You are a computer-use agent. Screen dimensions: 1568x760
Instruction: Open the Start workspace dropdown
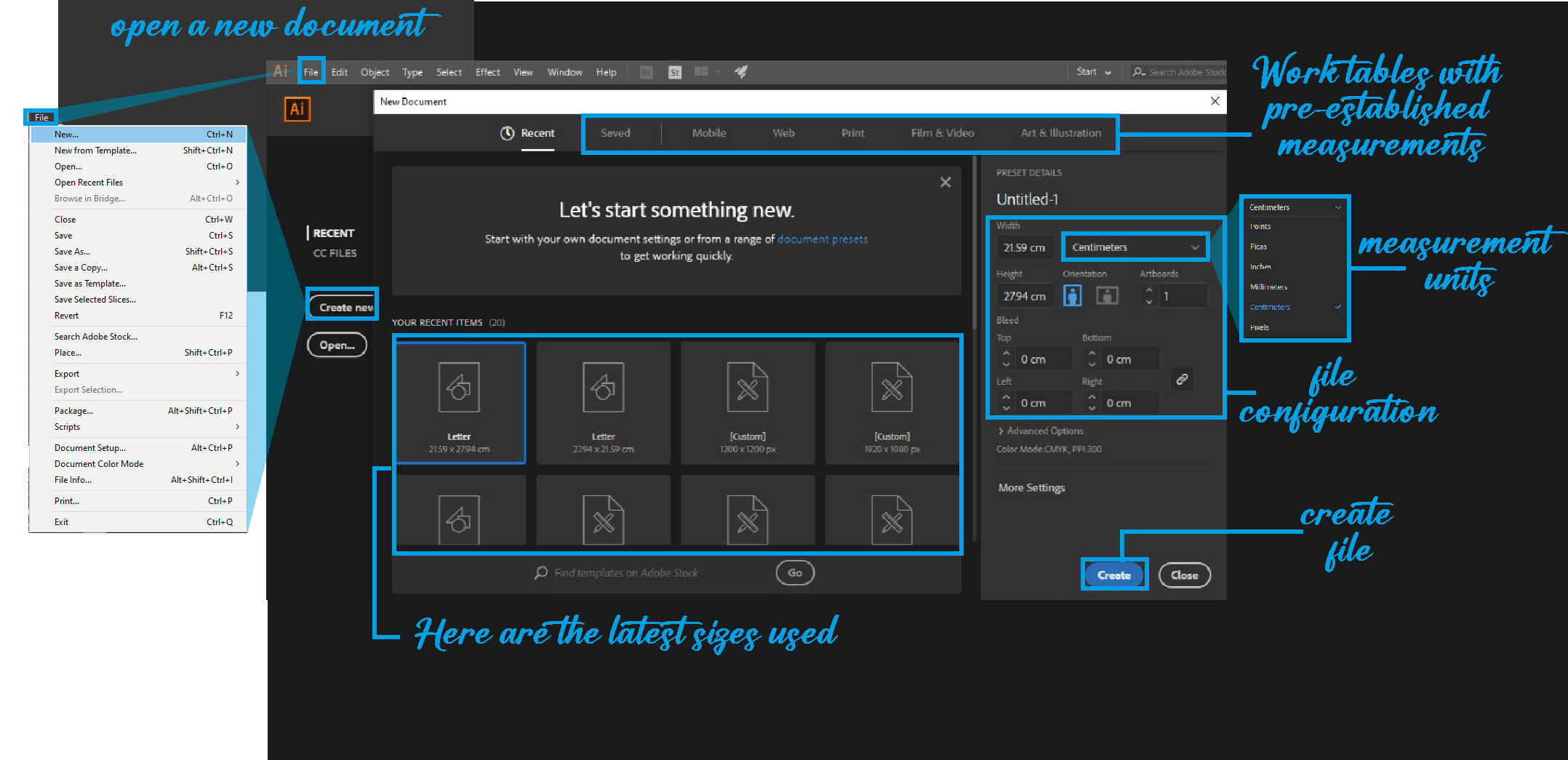click(x=1093, y=72)
